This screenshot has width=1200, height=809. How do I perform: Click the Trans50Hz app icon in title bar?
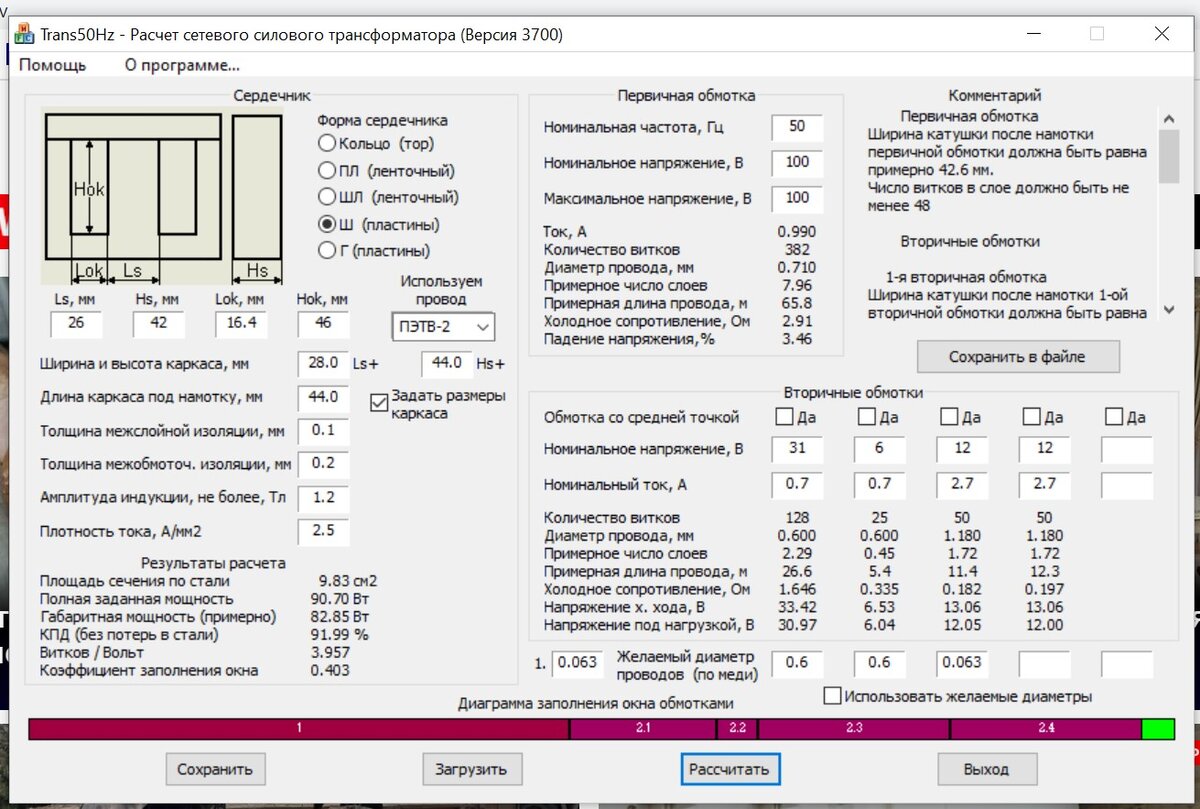(23, 33)
